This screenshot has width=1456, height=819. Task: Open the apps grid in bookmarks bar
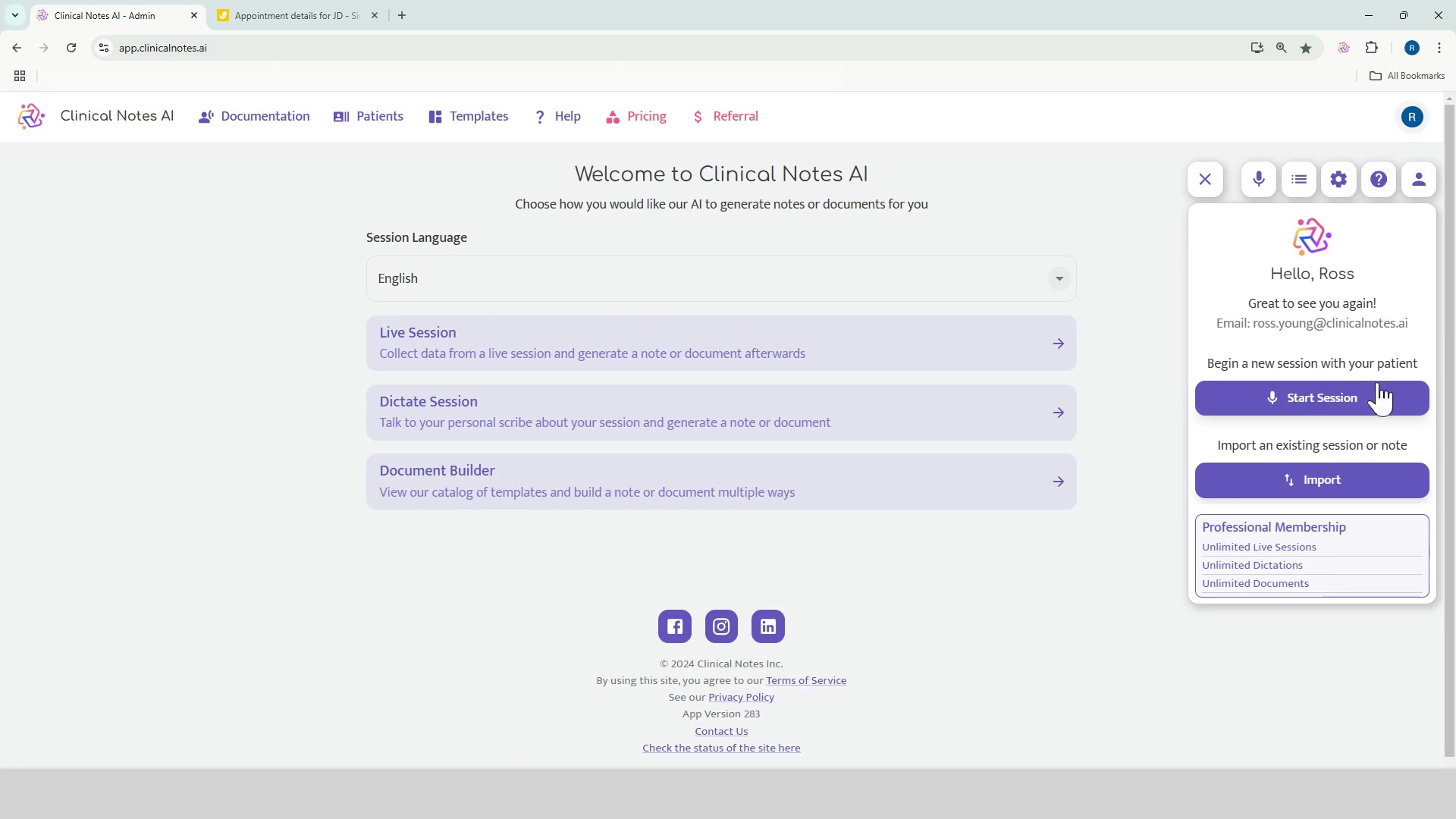click(x=20, y=76)
